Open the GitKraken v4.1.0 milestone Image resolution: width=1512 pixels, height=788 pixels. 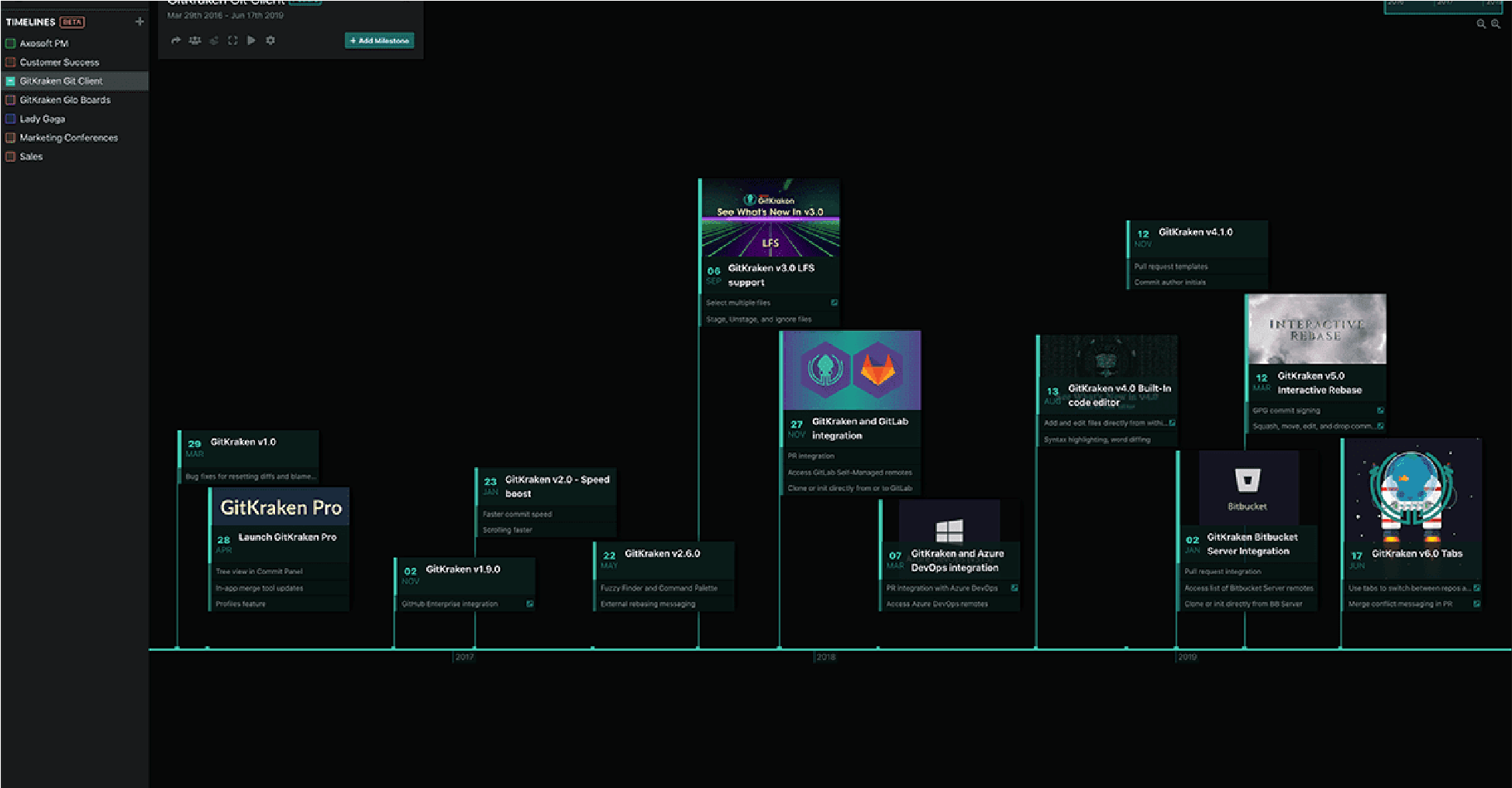[x=1197, y=255]
